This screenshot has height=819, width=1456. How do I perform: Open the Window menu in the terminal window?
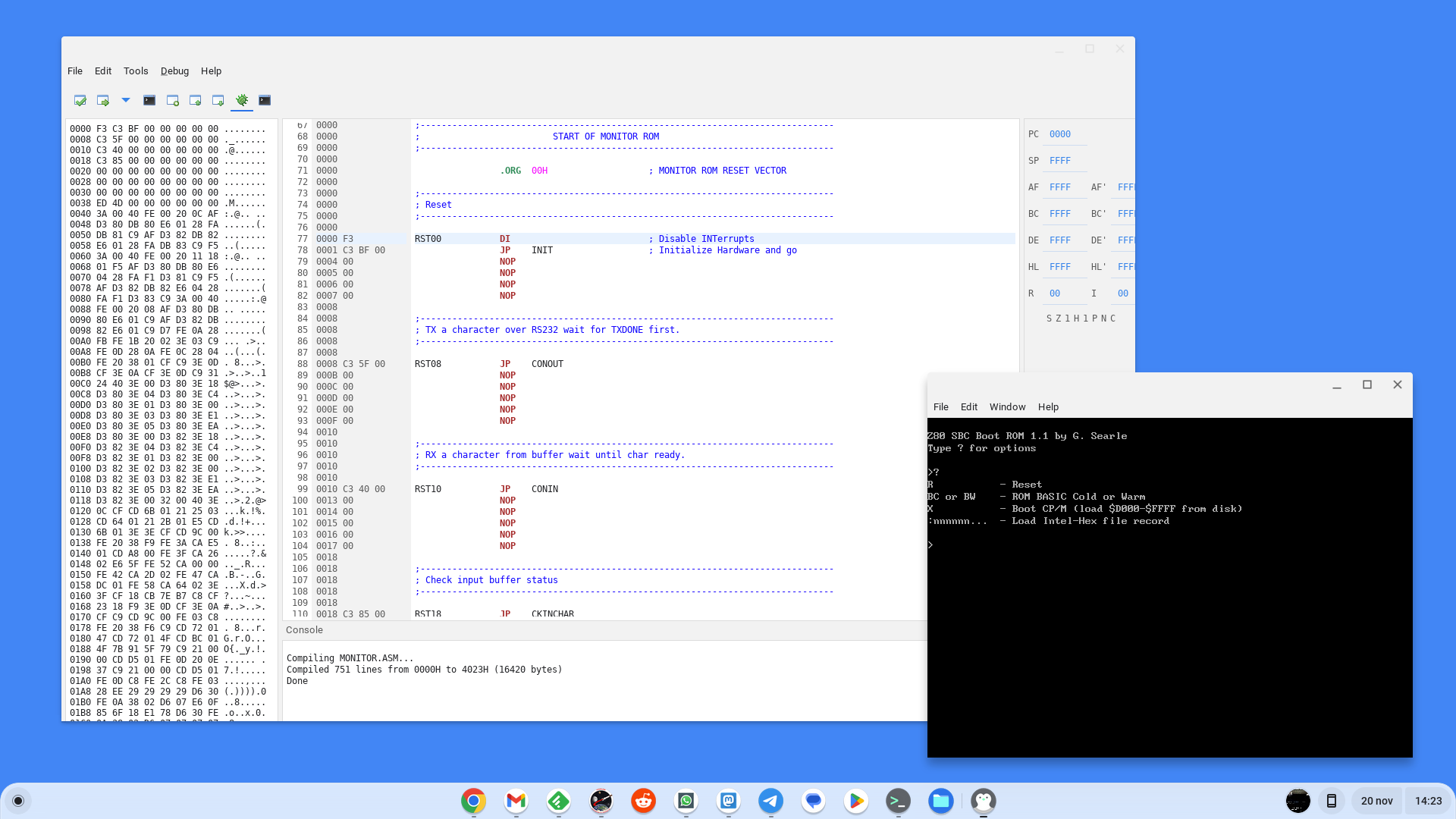(x=1007, y=407)
